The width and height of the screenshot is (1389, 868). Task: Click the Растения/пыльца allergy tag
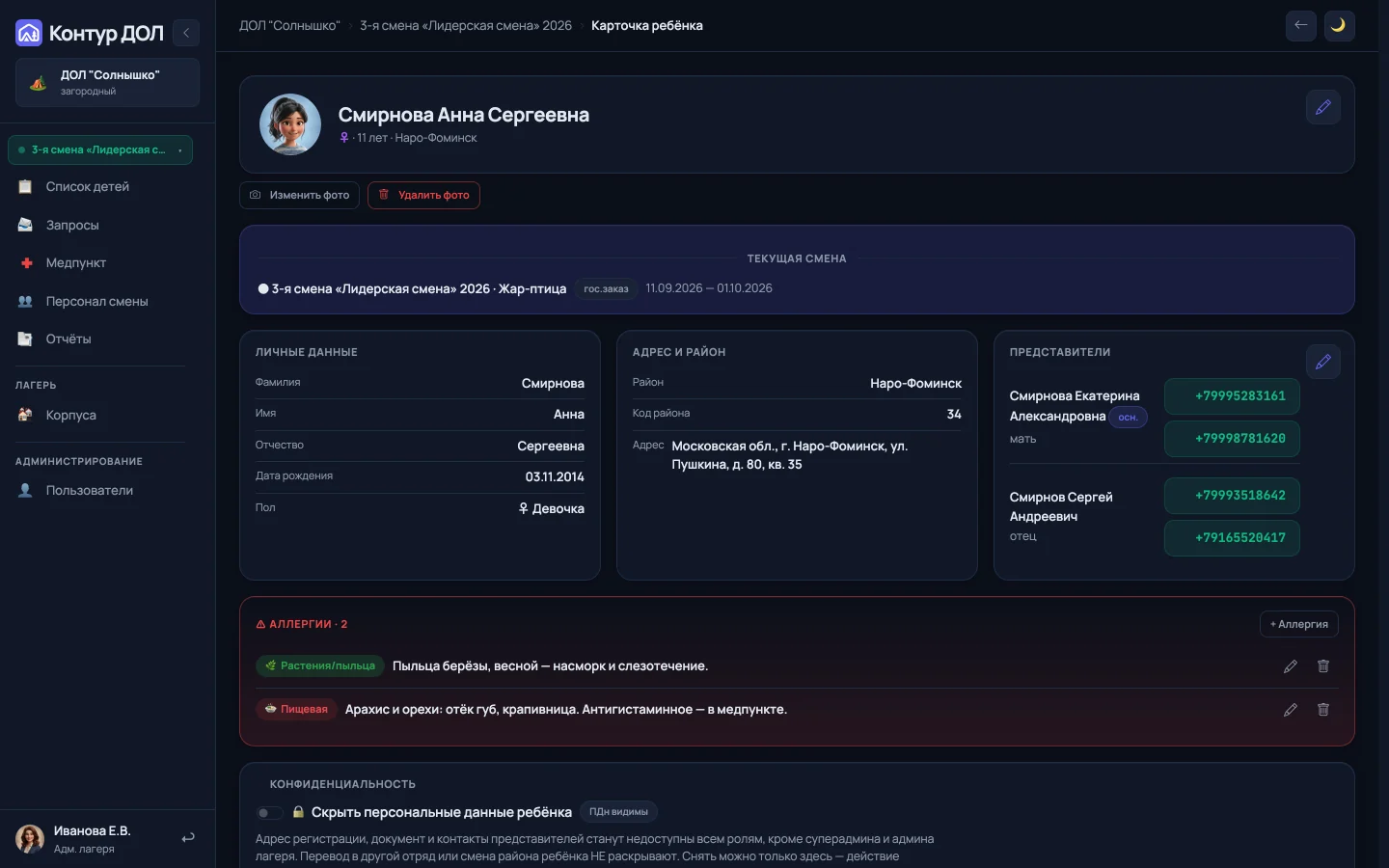point(320,666)
